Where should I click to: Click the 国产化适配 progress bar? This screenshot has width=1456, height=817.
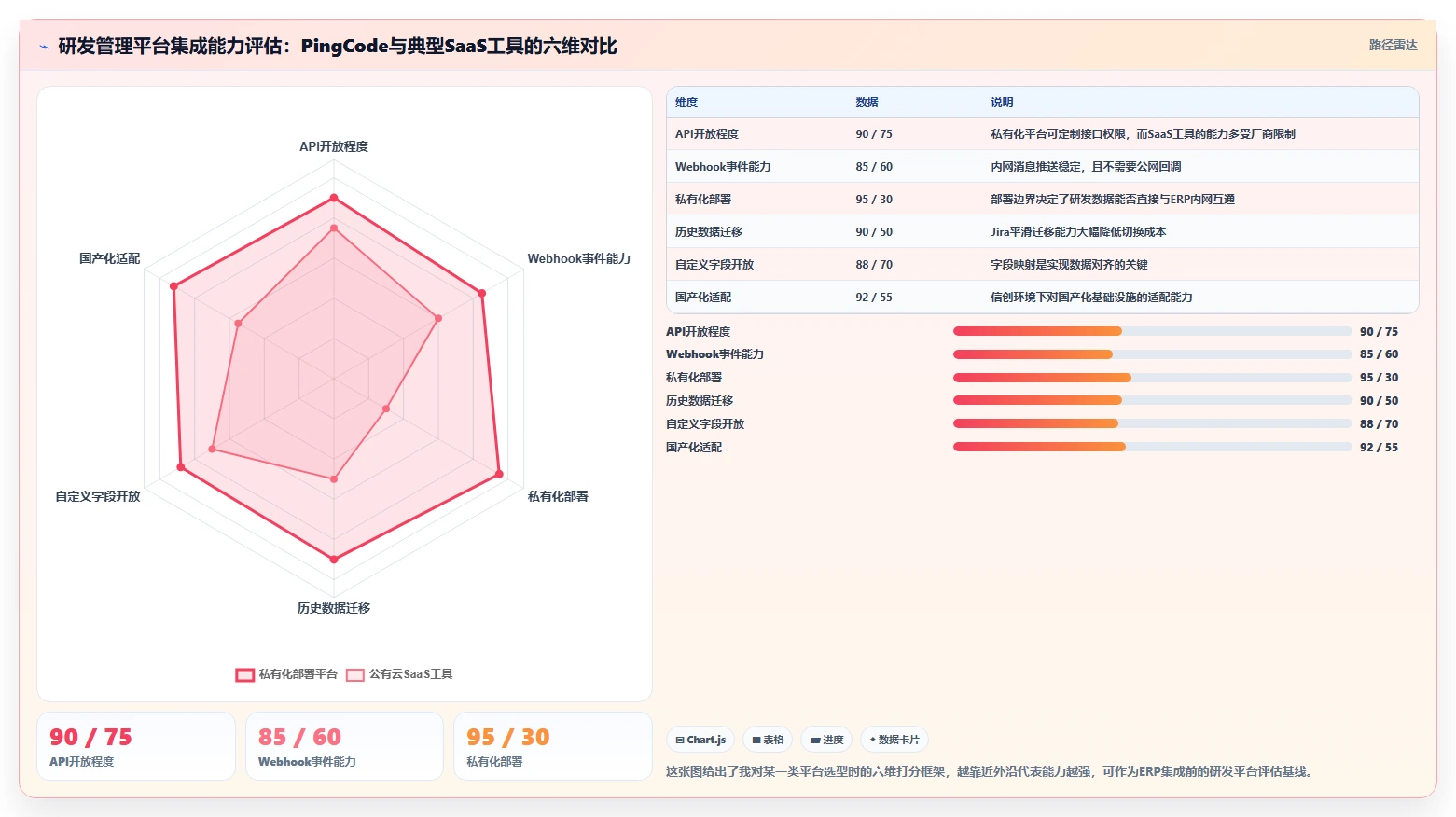point(1152,447)
